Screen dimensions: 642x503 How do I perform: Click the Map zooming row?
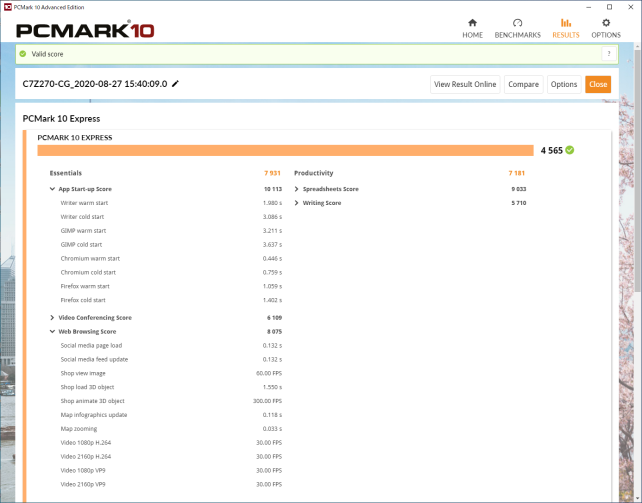[x=171, y=429]
